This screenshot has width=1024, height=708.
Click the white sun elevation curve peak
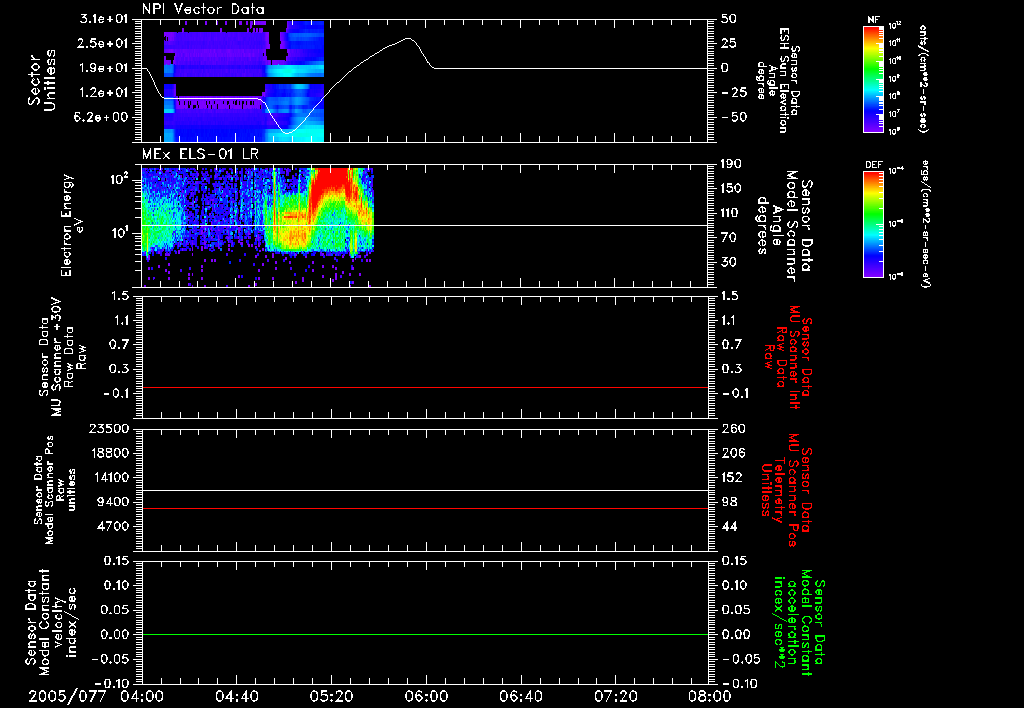(x=409, y=38)
